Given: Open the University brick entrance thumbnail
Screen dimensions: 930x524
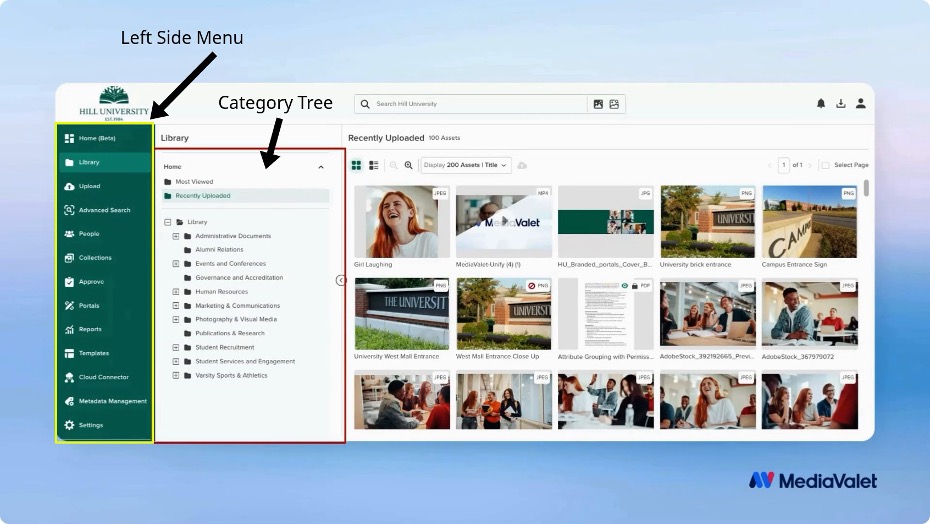Looking at the screenshot, I should click(x=708, y=221).
